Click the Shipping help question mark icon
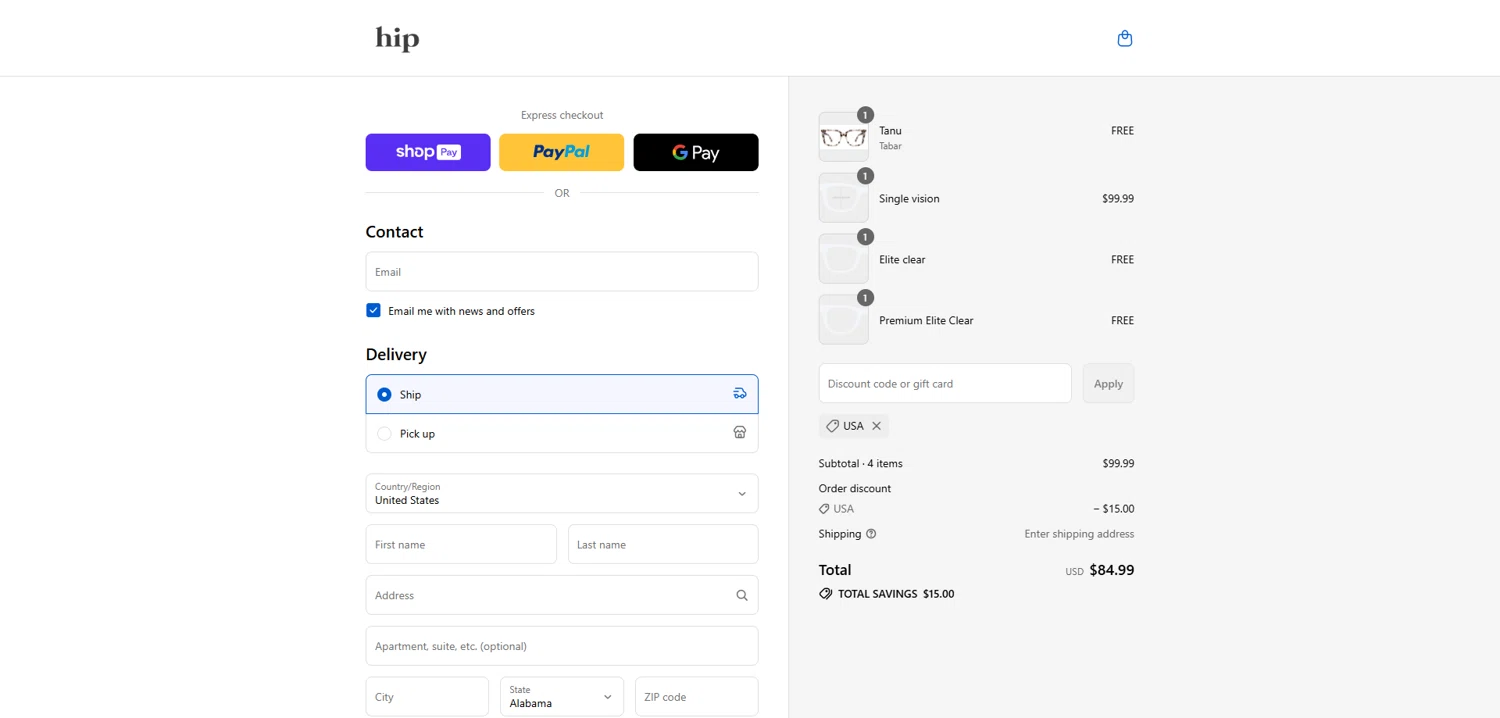1500x718 pixels. (x=871, y=534)
